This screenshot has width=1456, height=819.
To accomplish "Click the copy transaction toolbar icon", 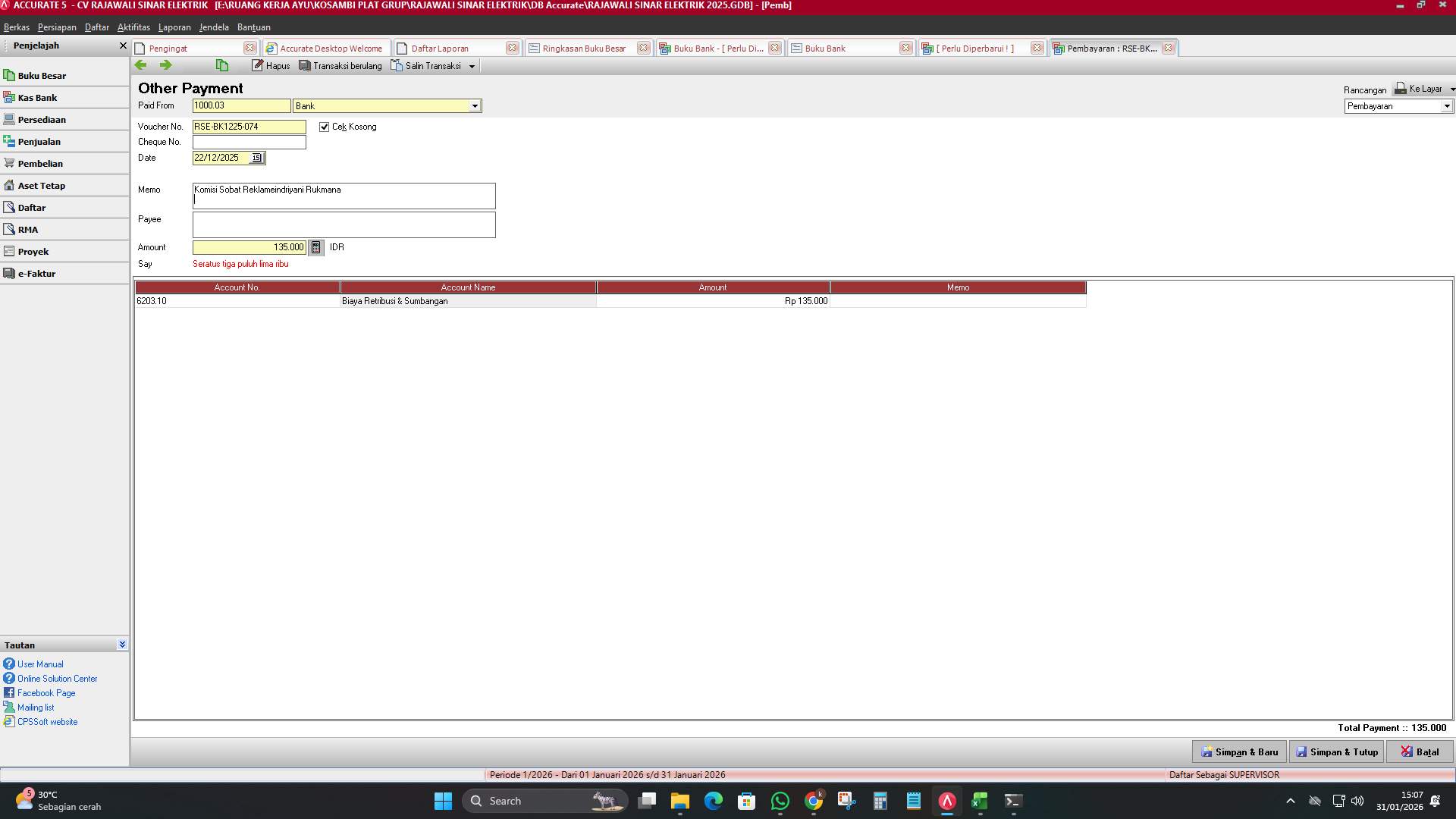I will (x=221, y=65).
